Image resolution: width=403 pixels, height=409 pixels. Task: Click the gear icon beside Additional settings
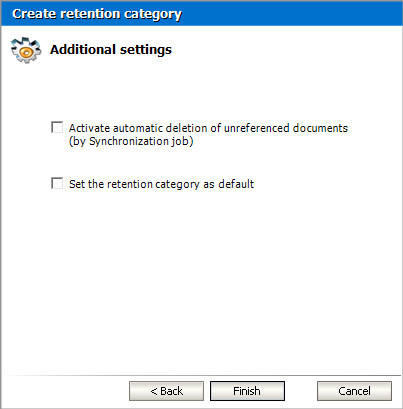point(26,50)
